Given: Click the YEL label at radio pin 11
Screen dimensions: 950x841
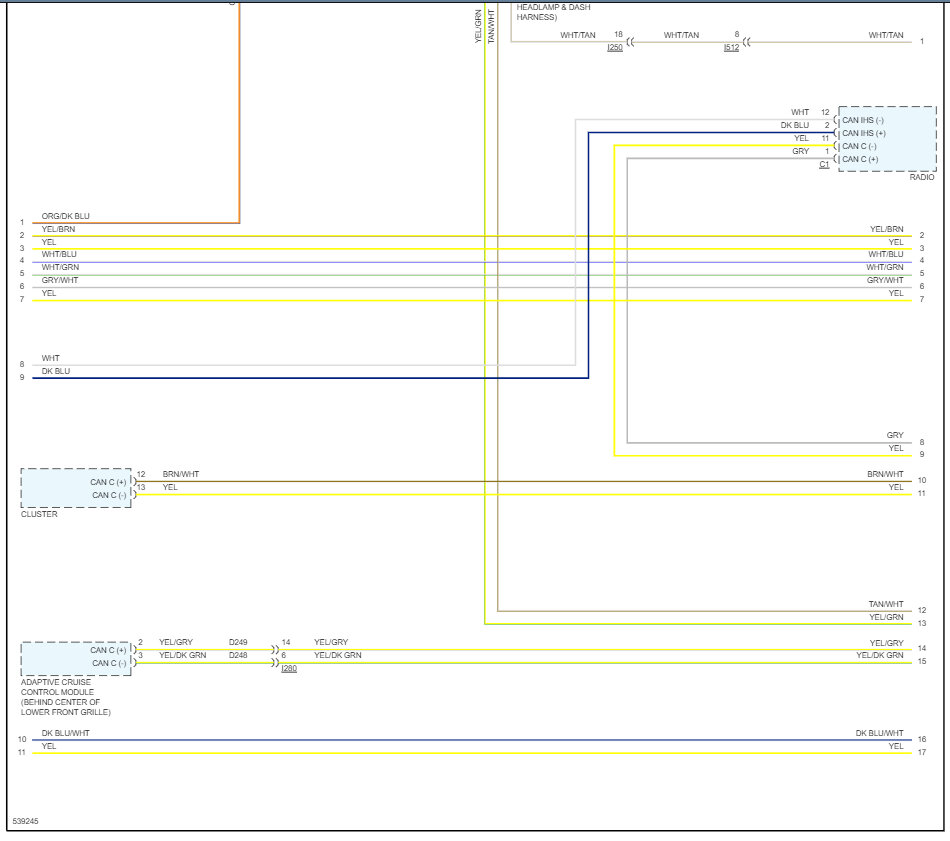Looking at the screenshot, I should click(801, 138).
